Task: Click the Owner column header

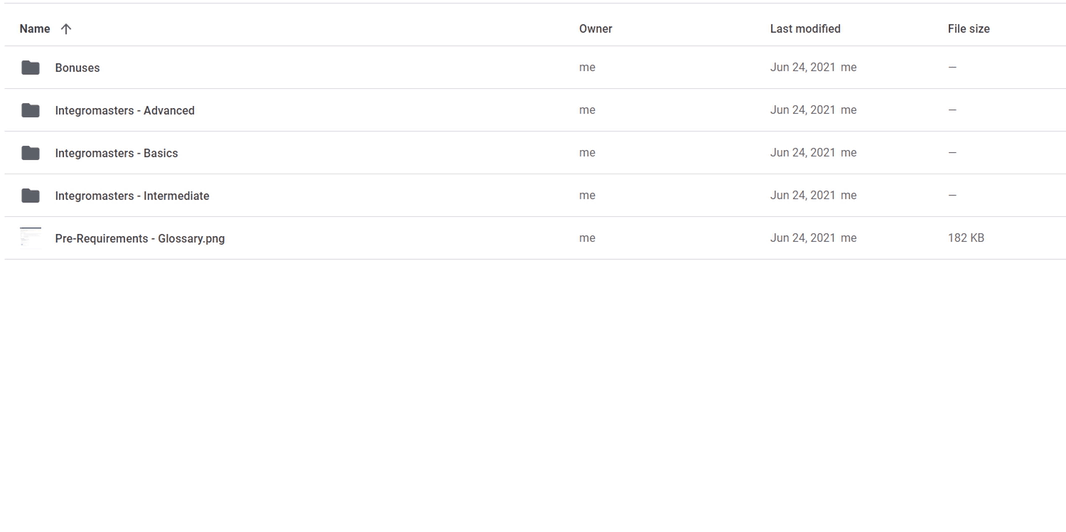Action: point(596,29)
